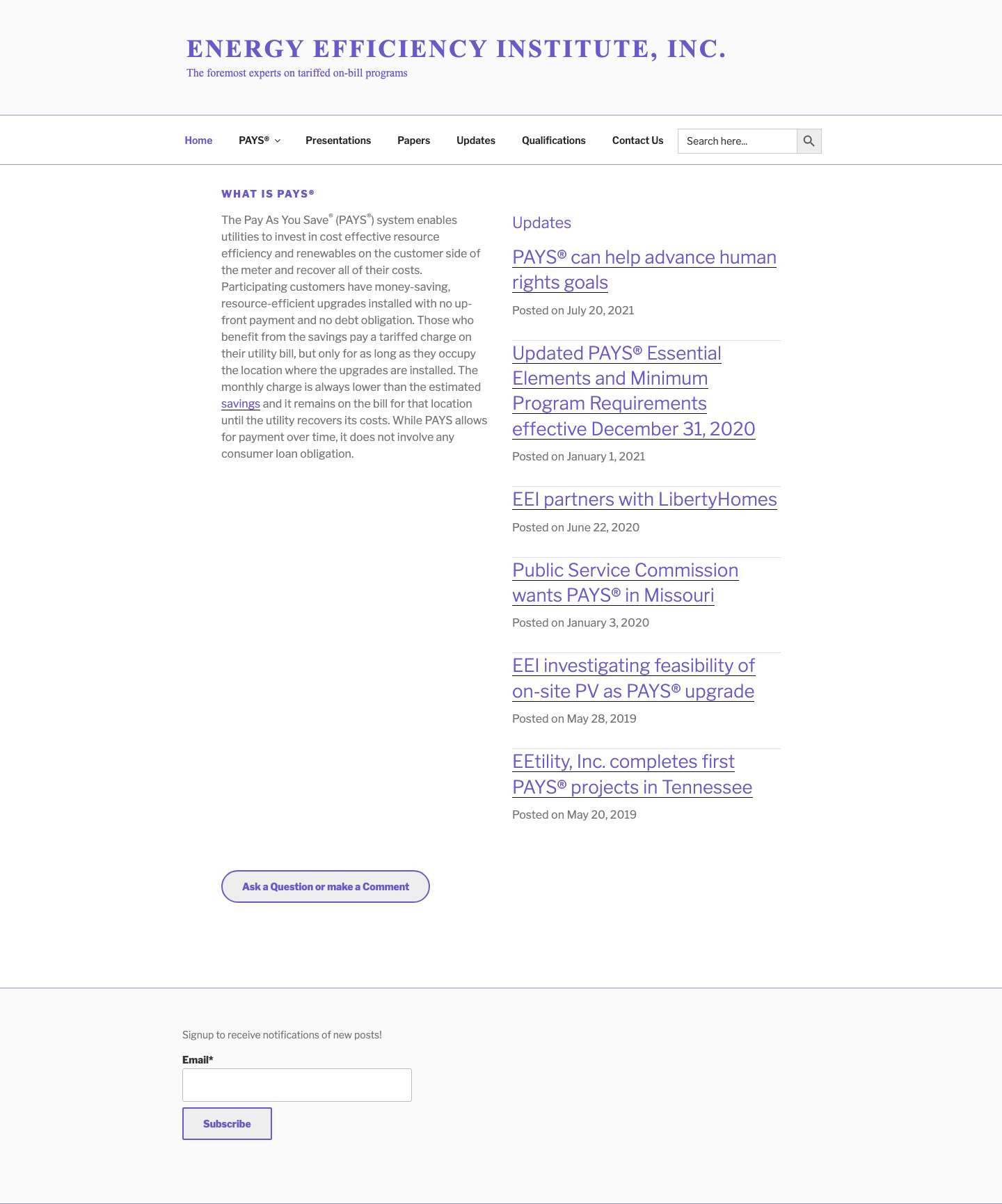Click the Energy Efficiency Institute site title
This screenshot has width=1002, height=1204.
pos(456,49)
